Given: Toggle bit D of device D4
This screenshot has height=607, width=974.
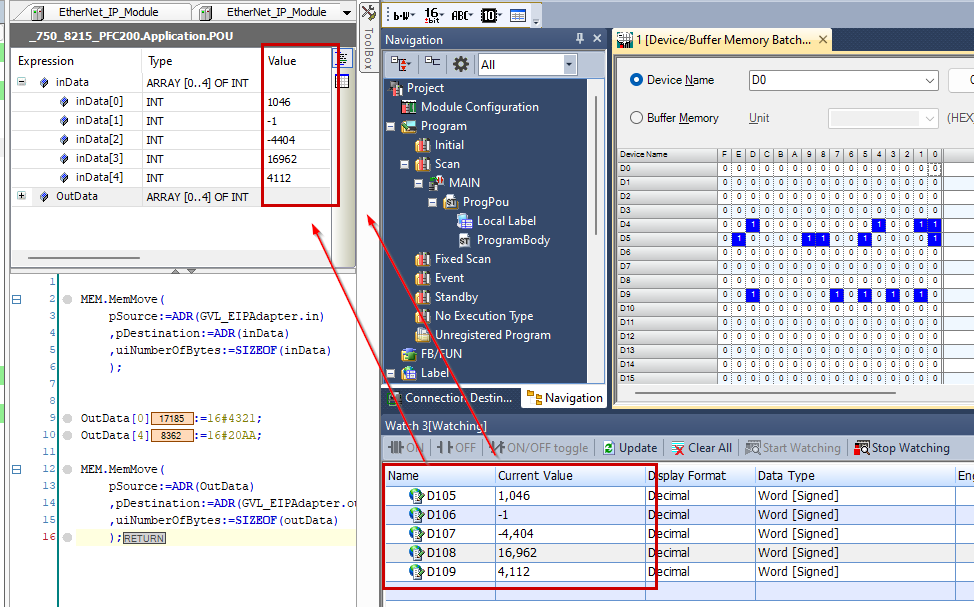Looking at the screenshot, I should [752, 224].
